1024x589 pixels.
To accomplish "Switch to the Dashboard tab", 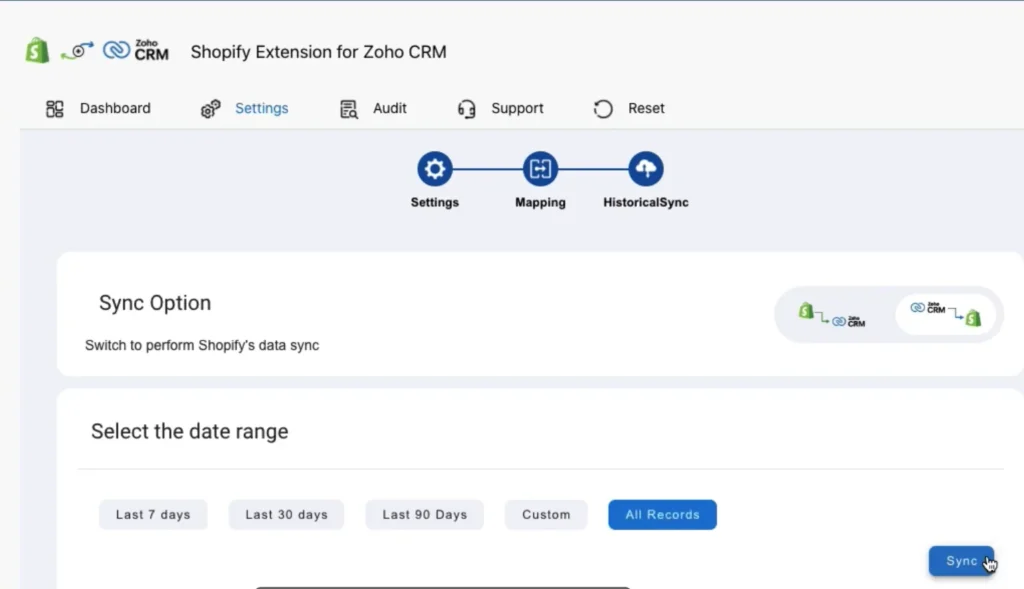I will 115,108.
